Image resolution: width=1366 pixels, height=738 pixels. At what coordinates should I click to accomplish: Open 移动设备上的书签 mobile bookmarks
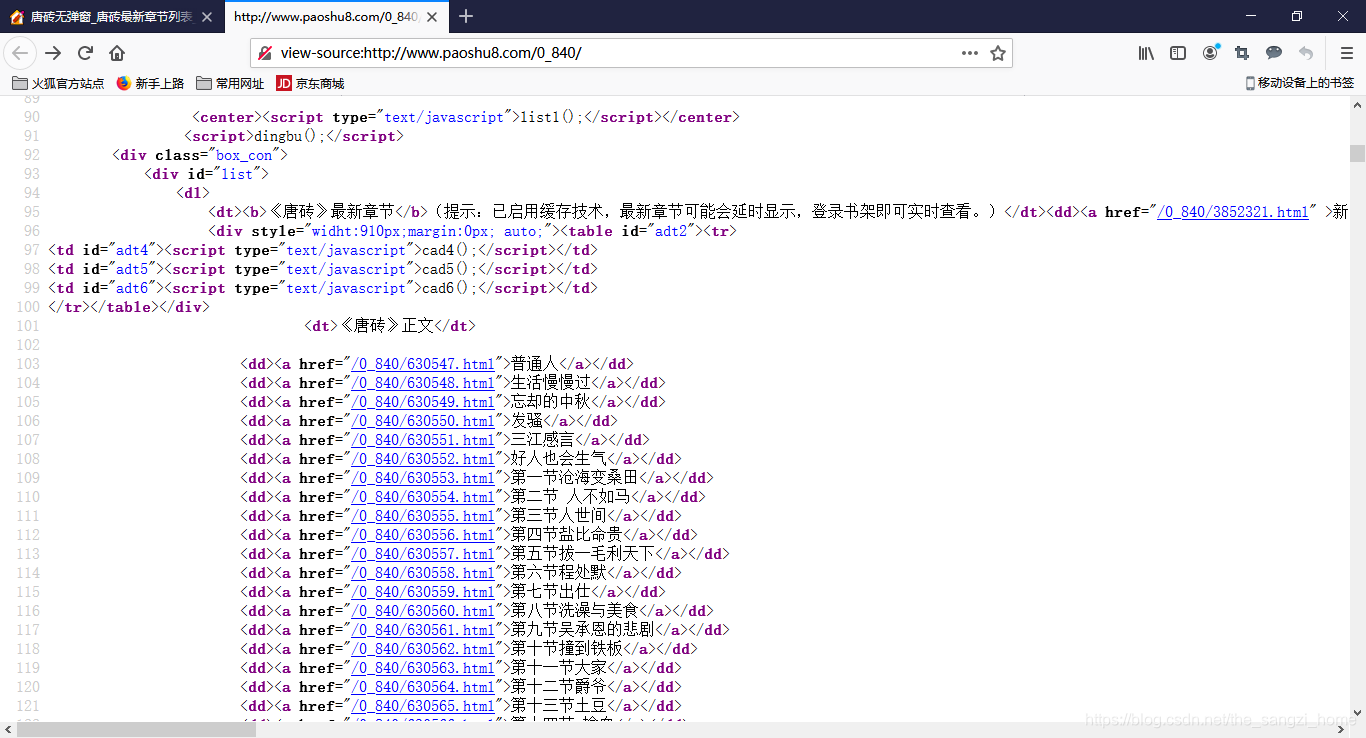click(x=1300, y=83)
